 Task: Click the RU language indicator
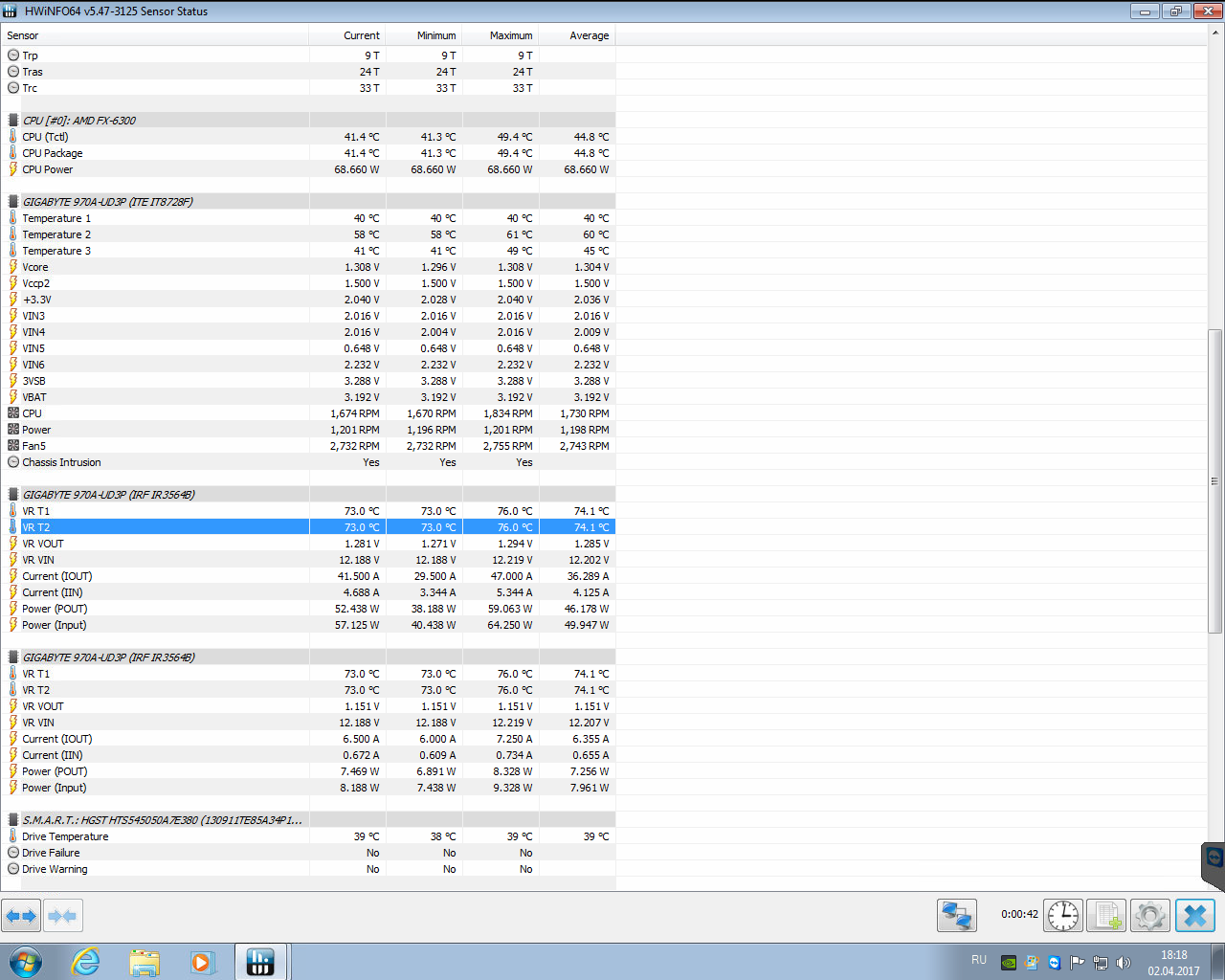pyautogui.click(x=979, y=959)
